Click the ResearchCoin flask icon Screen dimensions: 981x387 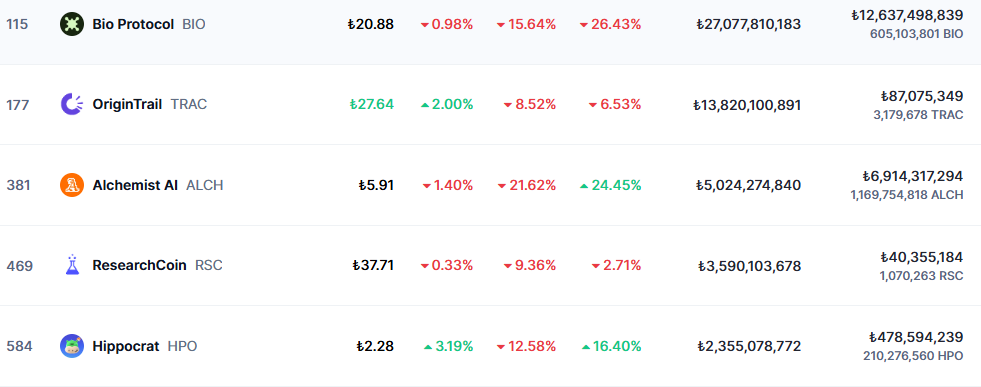pyautogui.click(x=71, y=265)
